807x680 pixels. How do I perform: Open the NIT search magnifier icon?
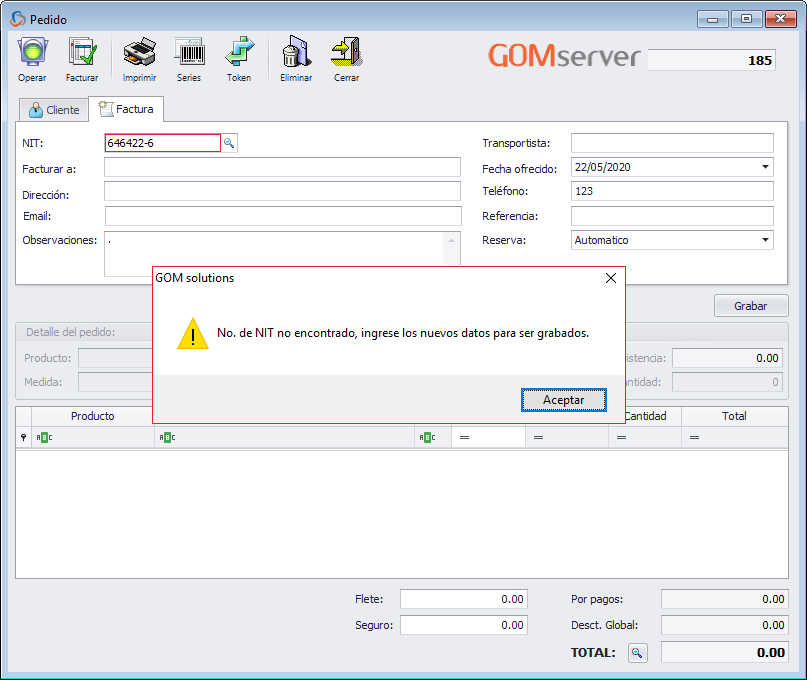230,142
